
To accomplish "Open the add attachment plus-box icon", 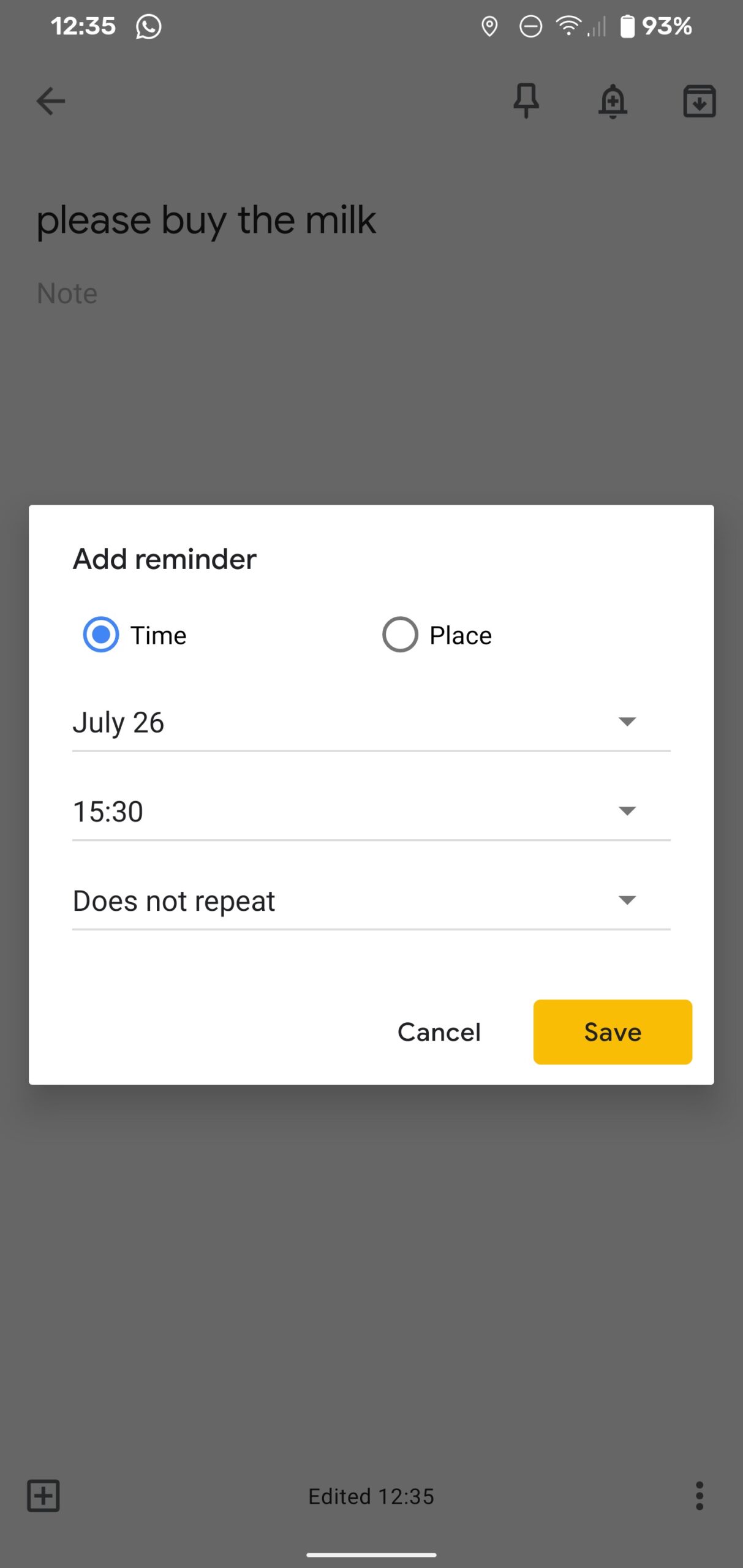I will coord(43,1496).
